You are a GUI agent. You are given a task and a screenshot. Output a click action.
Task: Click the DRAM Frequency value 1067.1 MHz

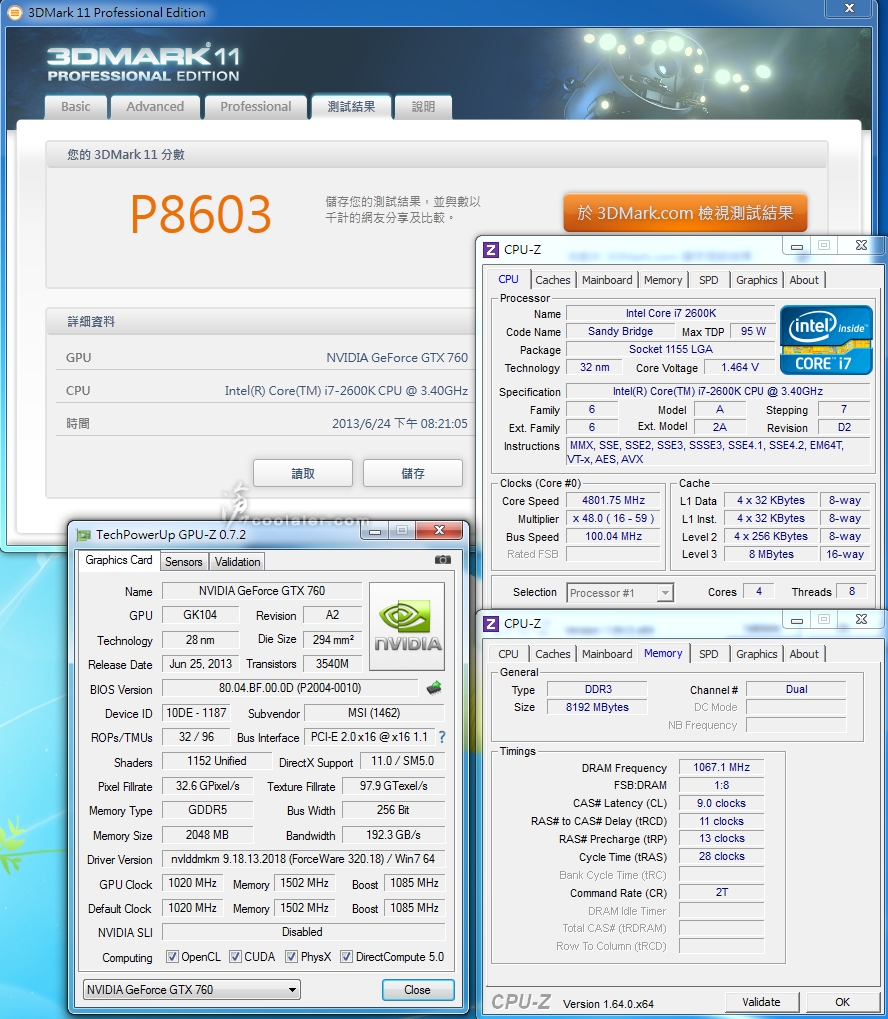click(722, 767)
